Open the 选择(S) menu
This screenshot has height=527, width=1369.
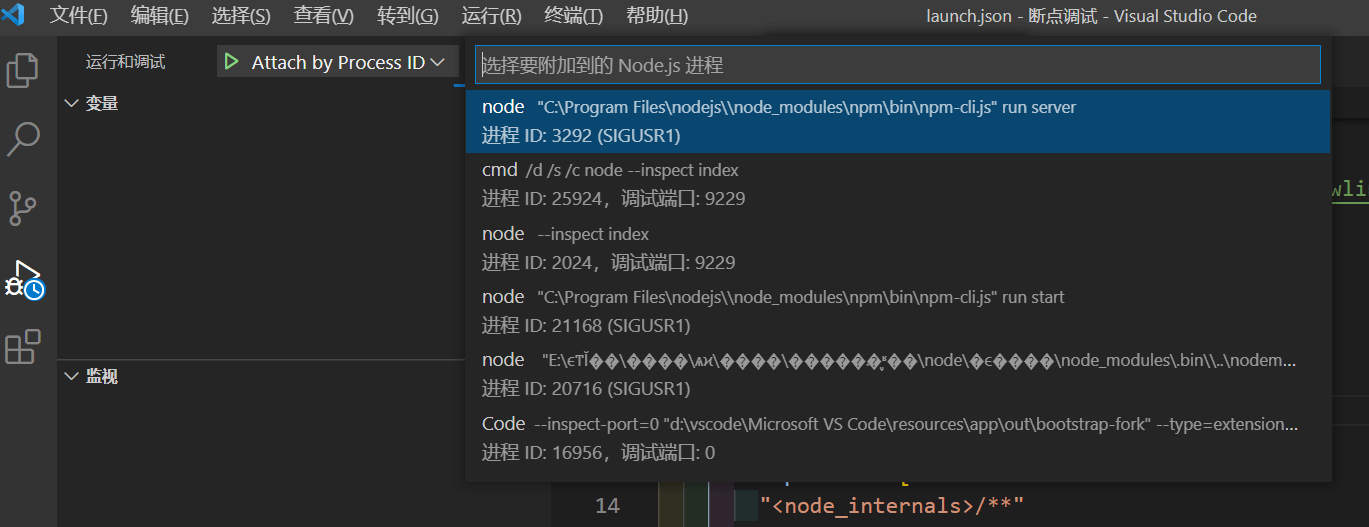point(241,16)
